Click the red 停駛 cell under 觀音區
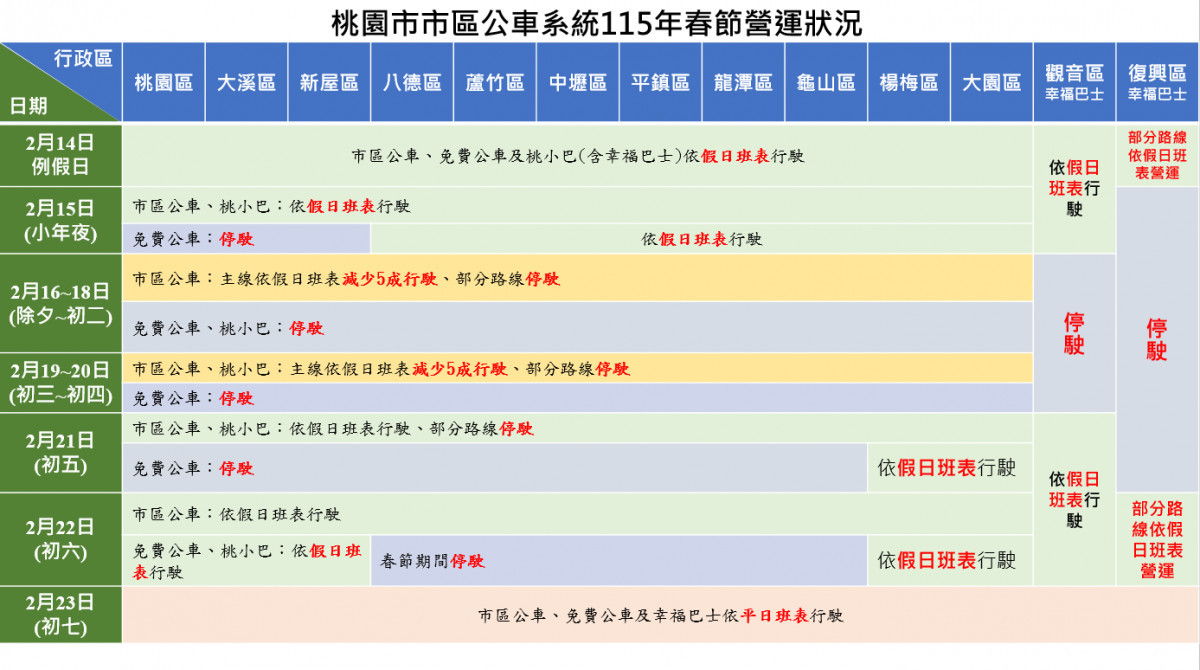The image size is (1200, 670). pos(1074,336)
